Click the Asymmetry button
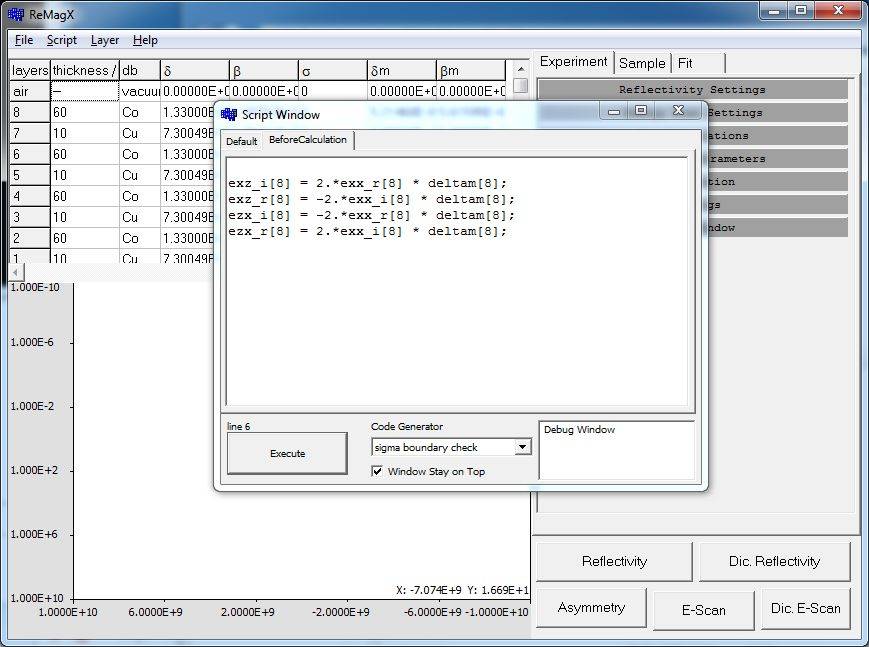Screen dimensions: 869x647 pos(590,607)
